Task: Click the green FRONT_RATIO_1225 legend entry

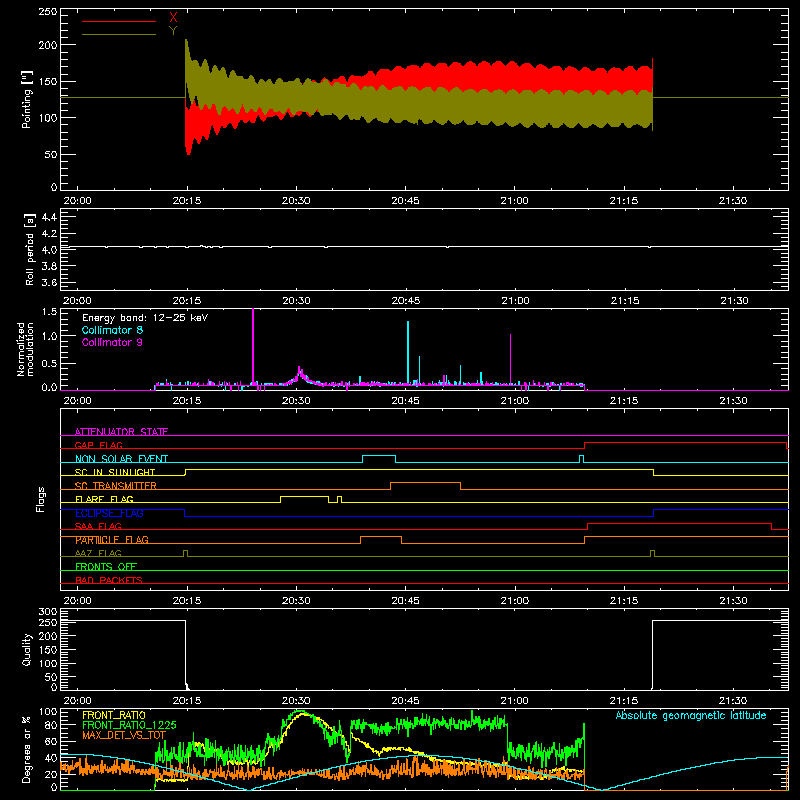Action: tap(129, 725)
